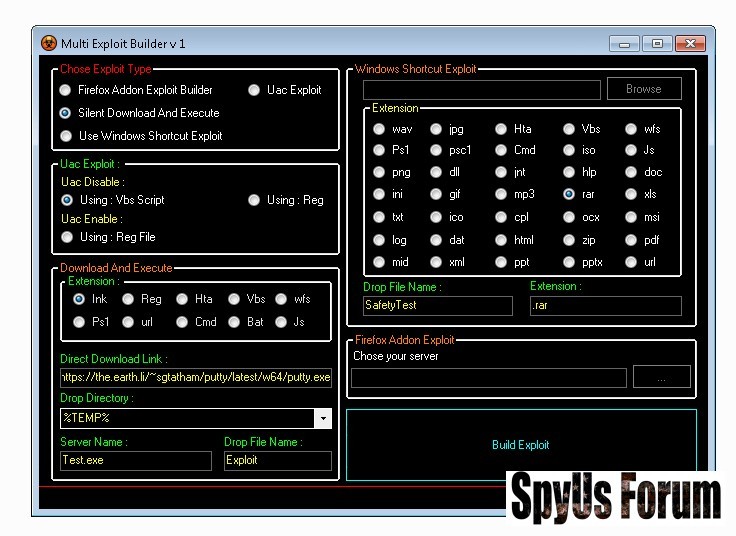Image resolution: width=736 pixels, height=536 pixels.
Task: Maximize the Multi Exploit Builder window
Action: [x=656, y=43]
